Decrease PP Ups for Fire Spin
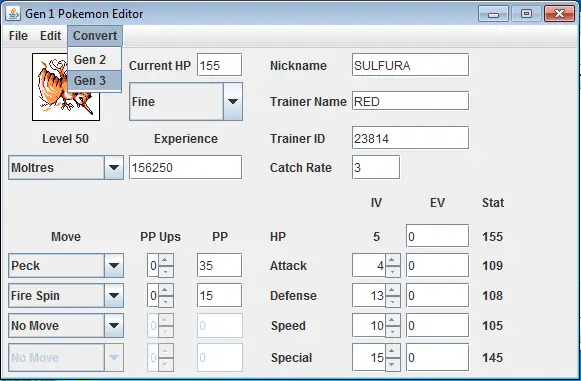 (x=166, y=302)
